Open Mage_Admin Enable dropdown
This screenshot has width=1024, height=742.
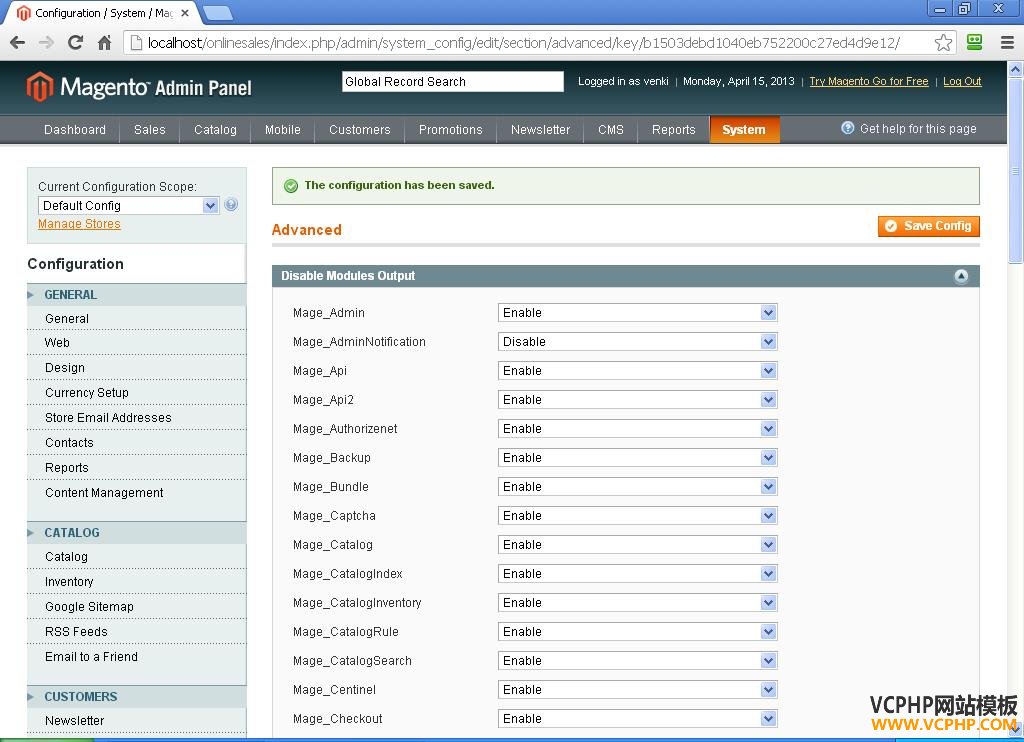pyautogui.click(x=637, y=313)
